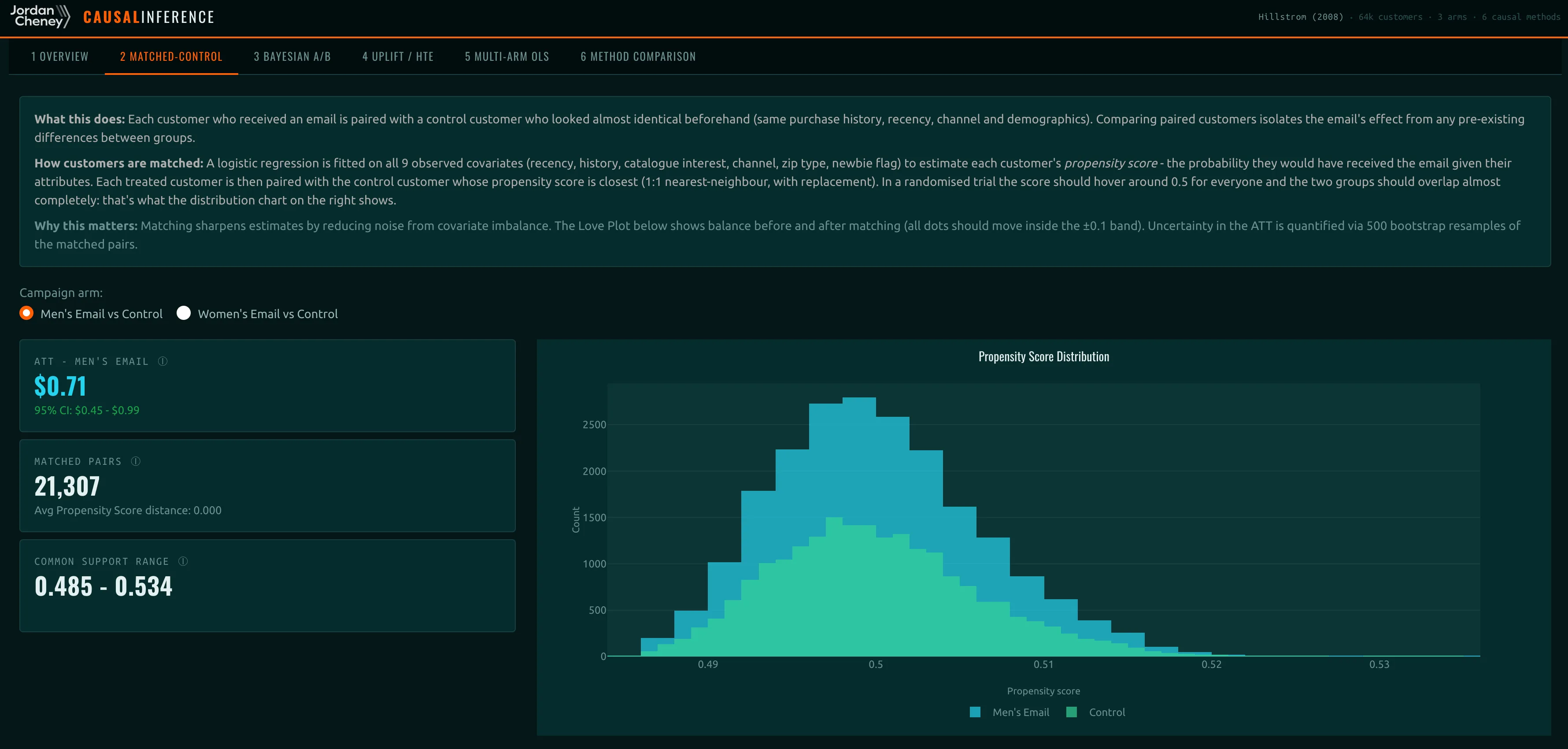Click the Count y-axis label
This screenshot has height=749, width=1568.
575,519
